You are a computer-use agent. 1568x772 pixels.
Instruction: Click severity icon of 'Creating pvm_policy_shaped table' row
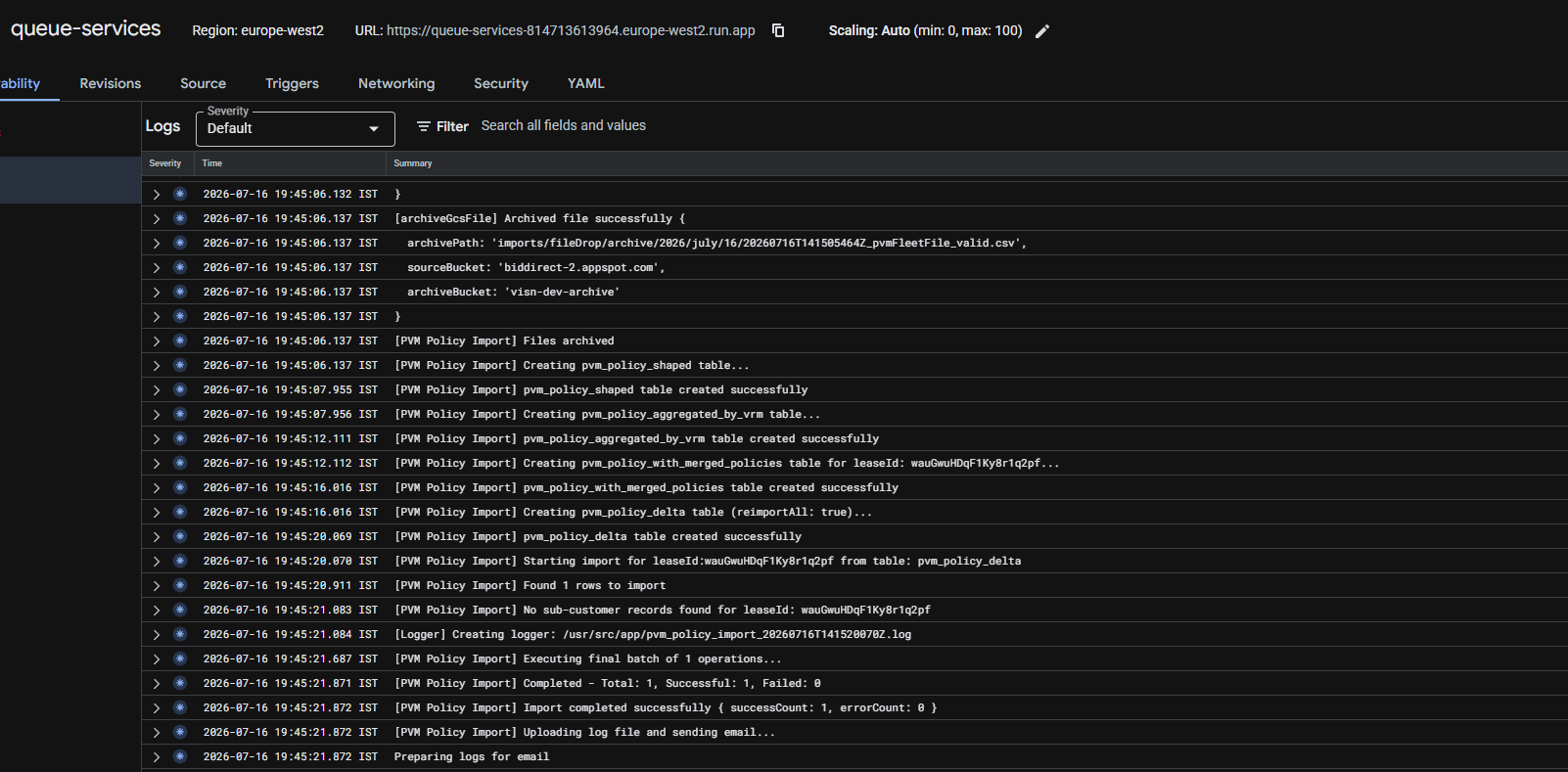click(180, 365)
